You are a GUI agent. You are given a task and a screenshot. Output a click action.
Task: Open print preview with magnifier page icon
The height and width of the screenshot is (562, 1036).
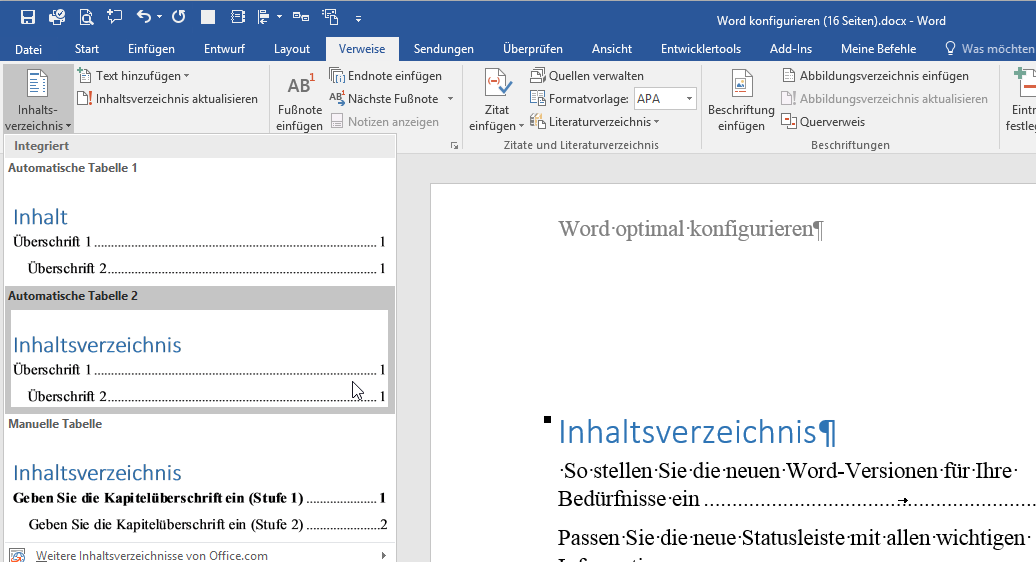pos(86,17)
